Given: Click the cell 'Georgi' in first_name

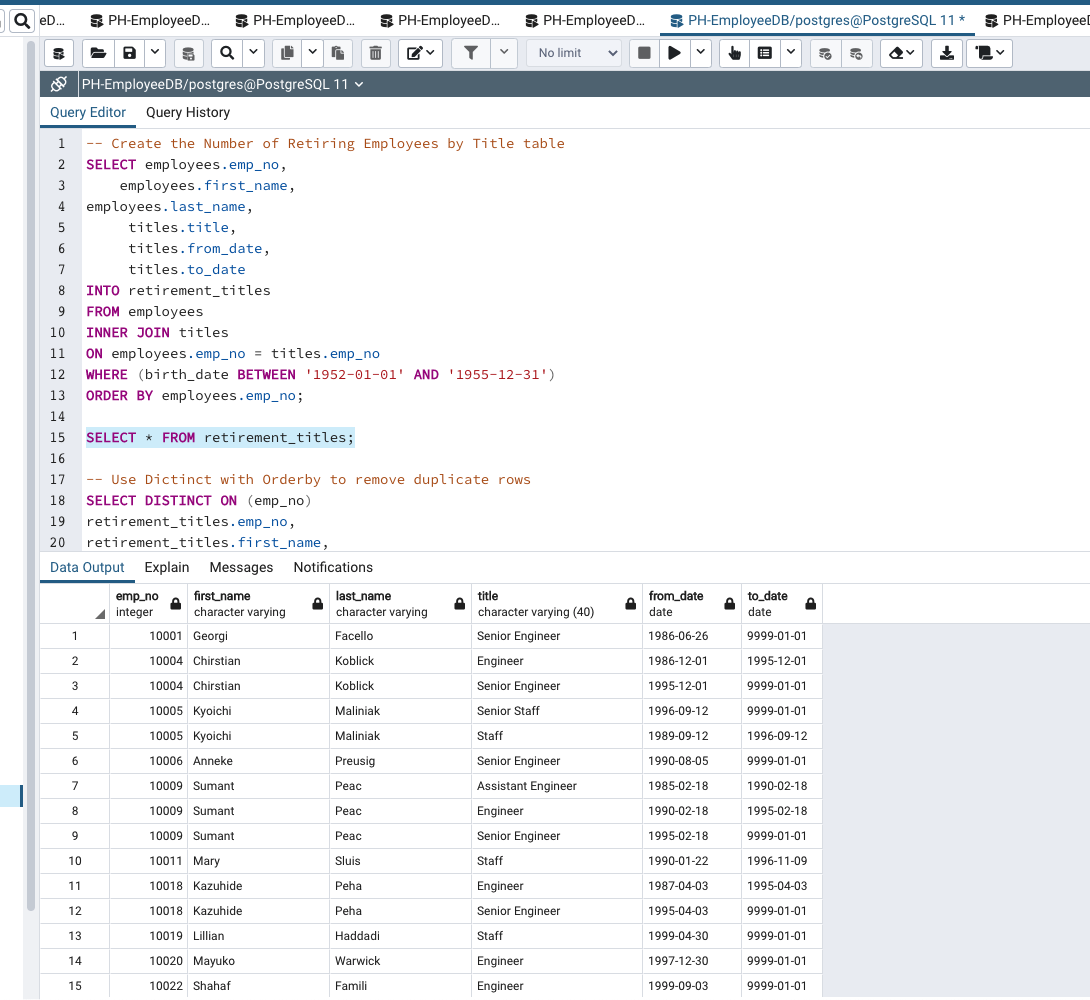Looking at the screenshot, I should [258, 636].
